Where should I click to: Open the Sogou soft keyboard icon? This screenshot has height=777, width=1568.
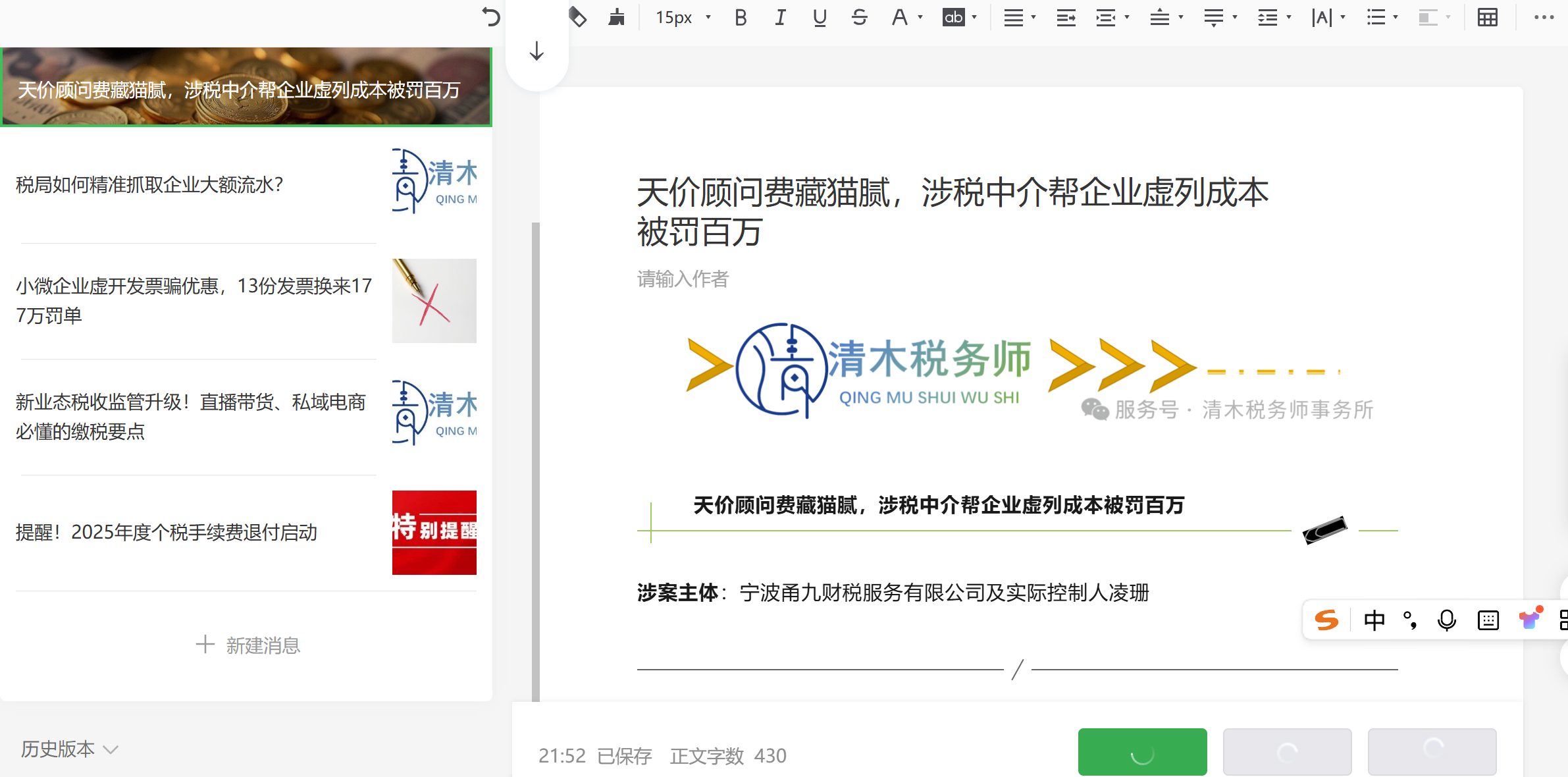click(1488, 620)
